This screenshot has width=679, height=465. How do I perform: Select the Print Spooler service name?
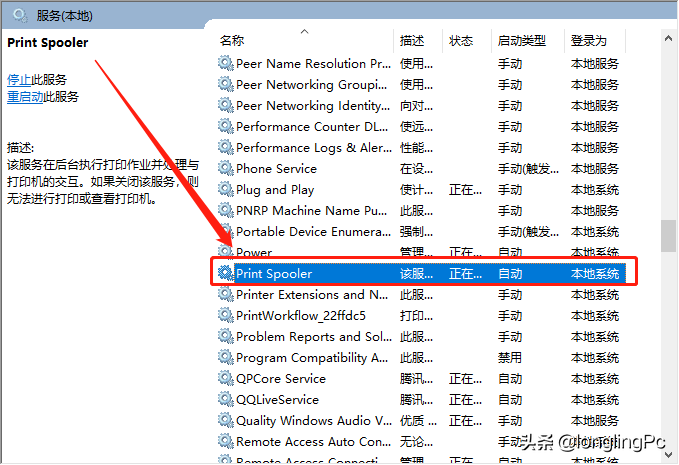[x=274, y=274]
